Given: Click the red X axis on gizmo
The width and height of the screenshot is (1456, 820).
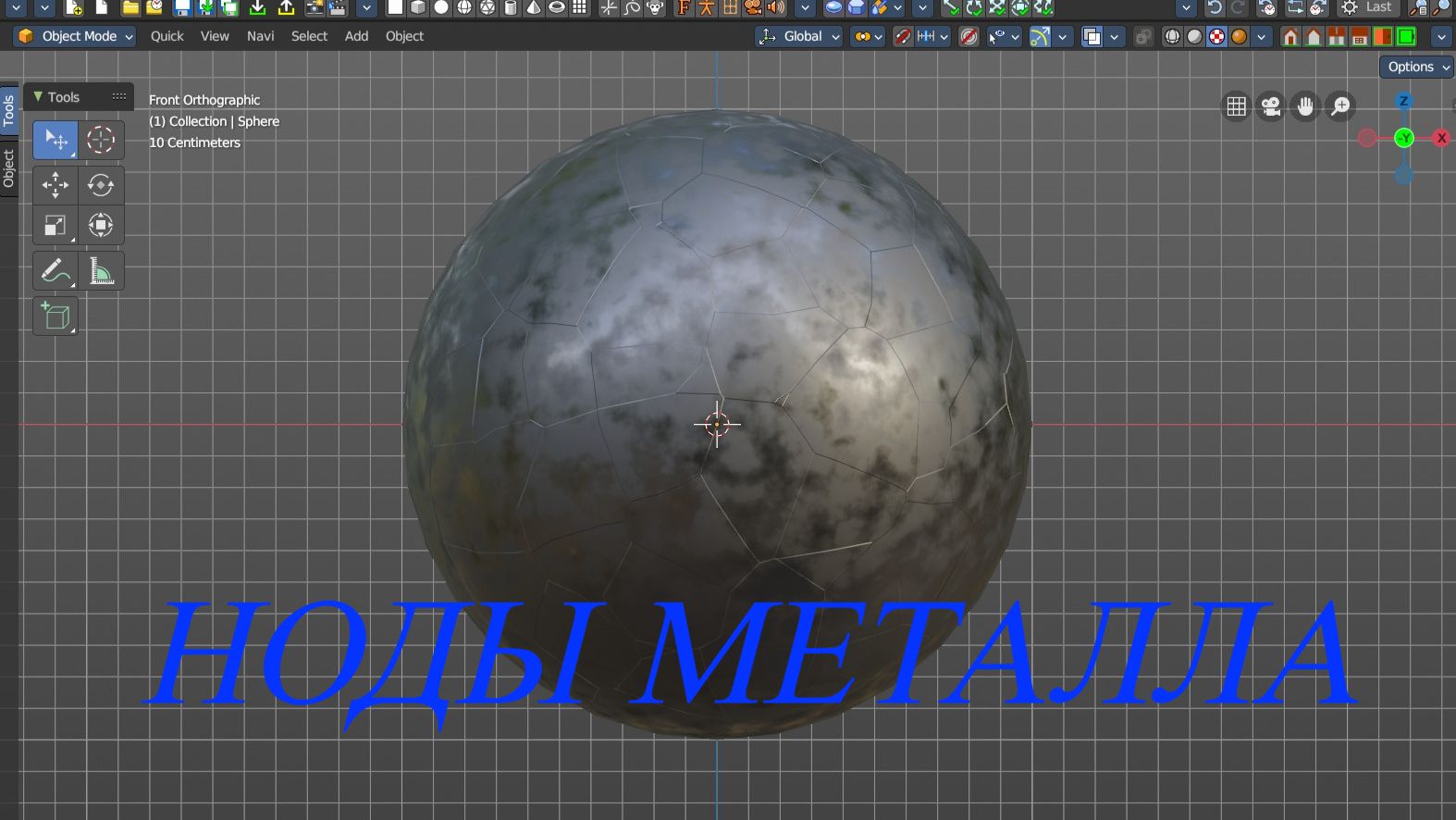Looking at the screenshot, I should tap(1441, 138).
